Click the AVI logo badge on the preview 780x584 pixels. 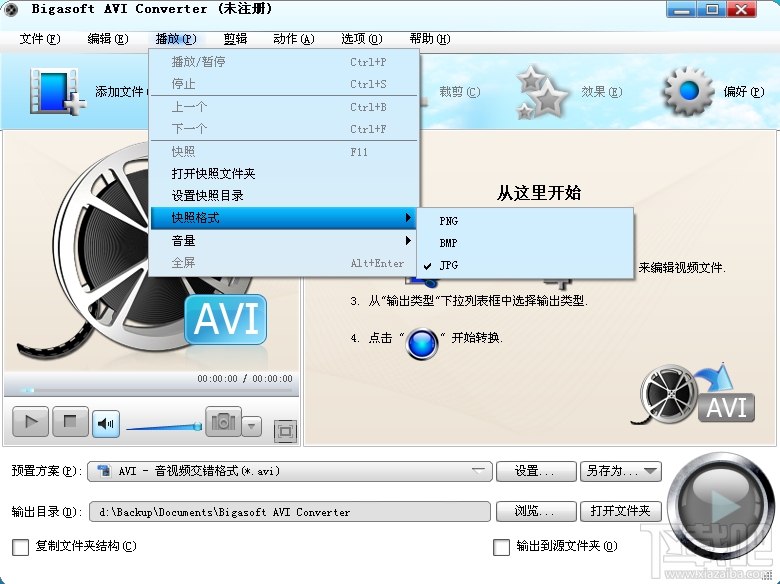click(x=225, y=319)
